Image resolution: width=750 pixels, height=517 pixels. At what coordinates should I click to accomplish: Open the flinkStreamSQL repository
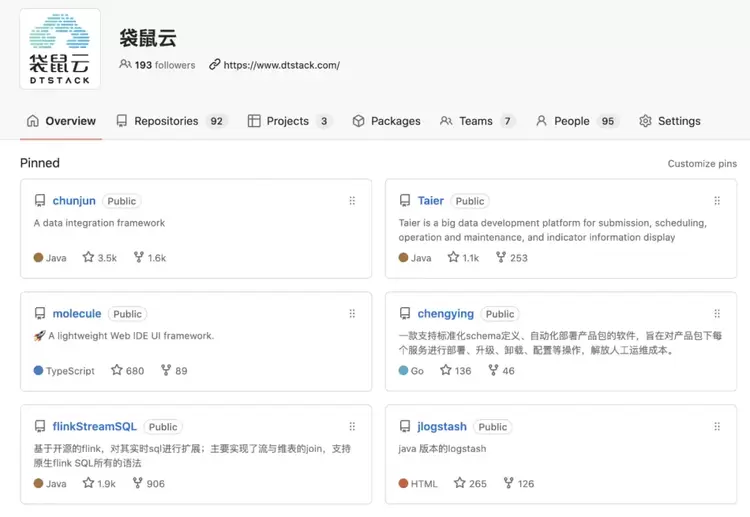[x=94, y=427]
